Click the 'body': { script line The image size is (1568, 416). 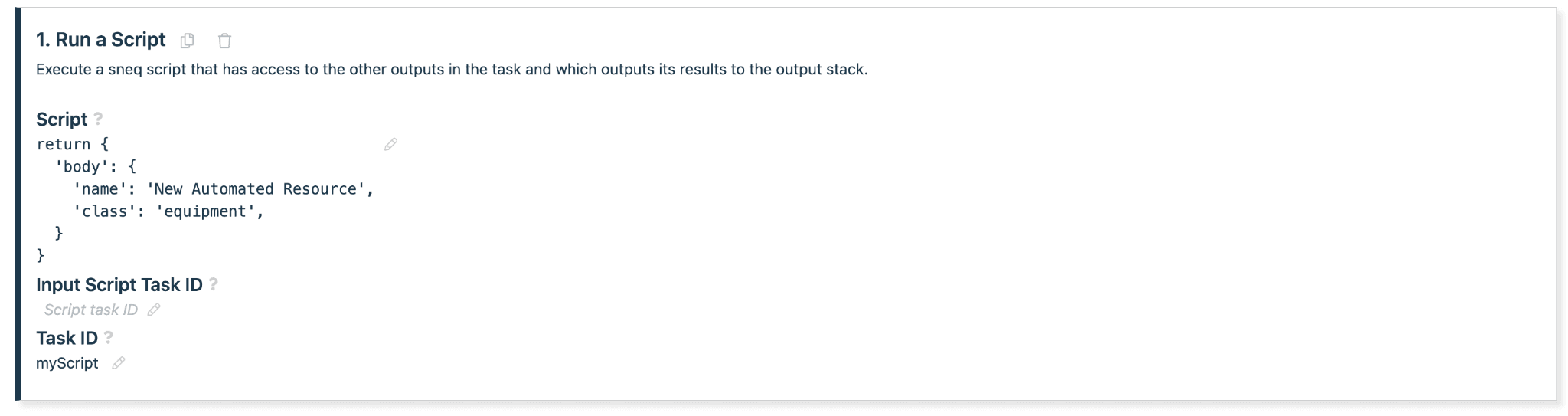95,166
